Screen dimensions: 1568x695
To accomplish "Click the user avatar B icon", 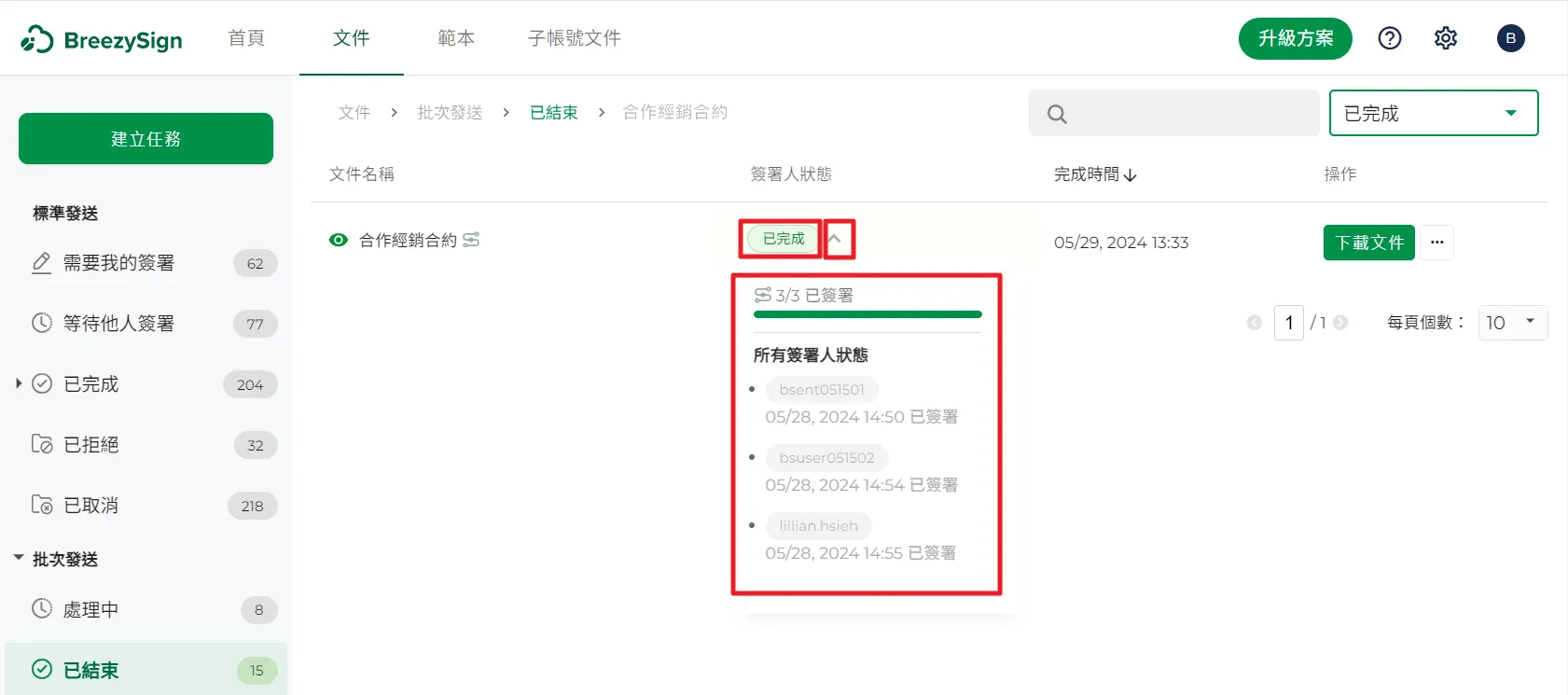I will (1510, 38).
